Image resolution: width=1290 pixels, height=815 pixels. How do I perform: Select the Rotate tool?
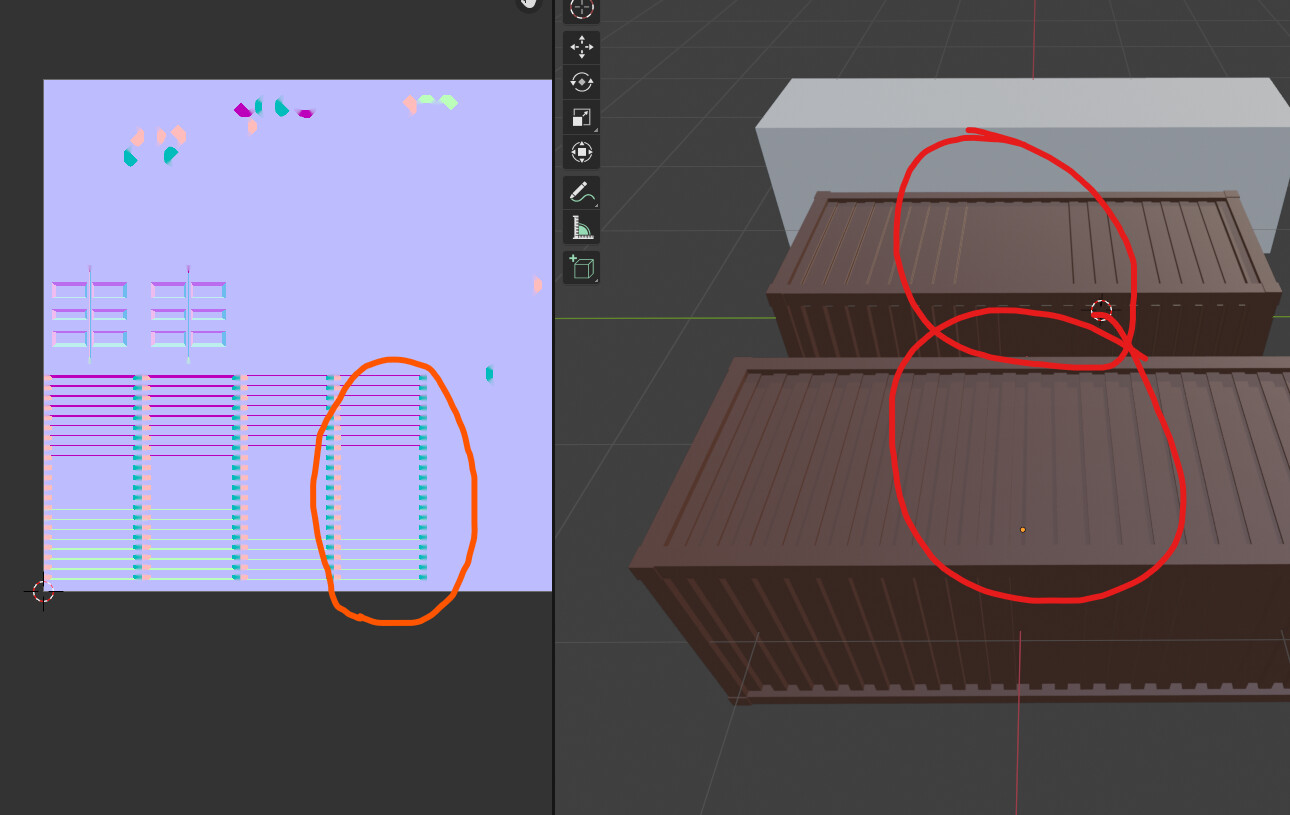pos(581,82)
